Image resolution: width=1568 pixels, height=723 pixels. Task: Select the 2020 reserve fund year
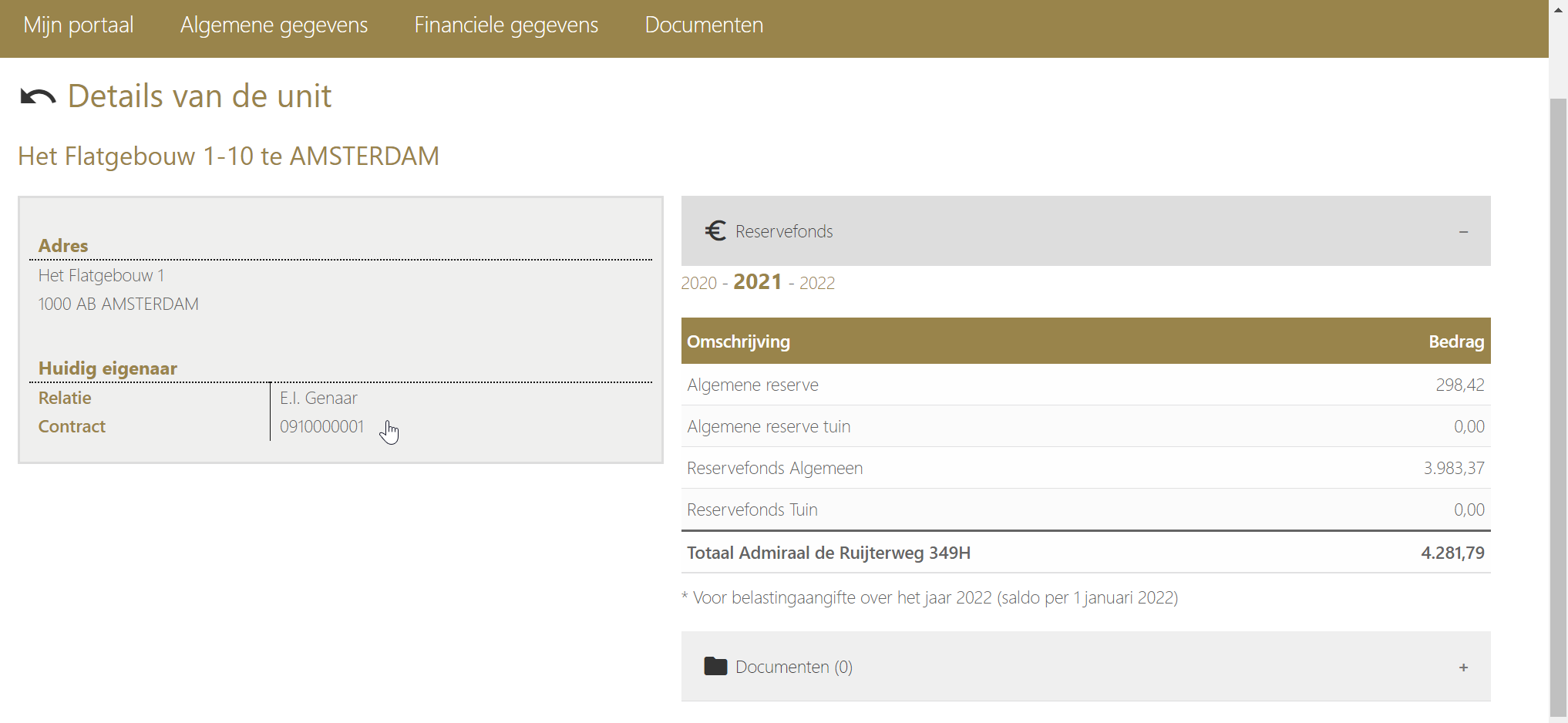pos(698,282)
